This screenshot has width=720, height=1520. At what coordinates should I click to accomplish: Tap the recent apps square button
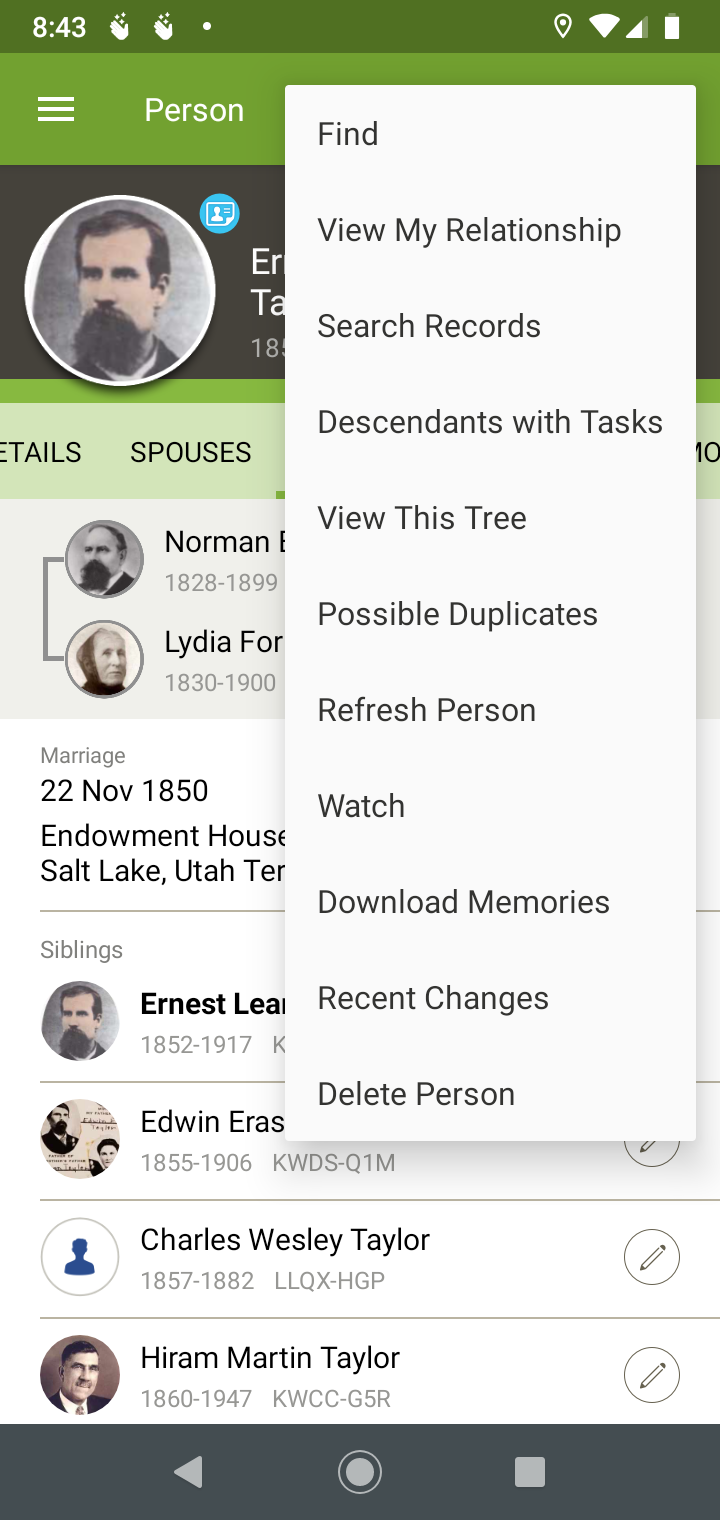tap(529, 1471)
